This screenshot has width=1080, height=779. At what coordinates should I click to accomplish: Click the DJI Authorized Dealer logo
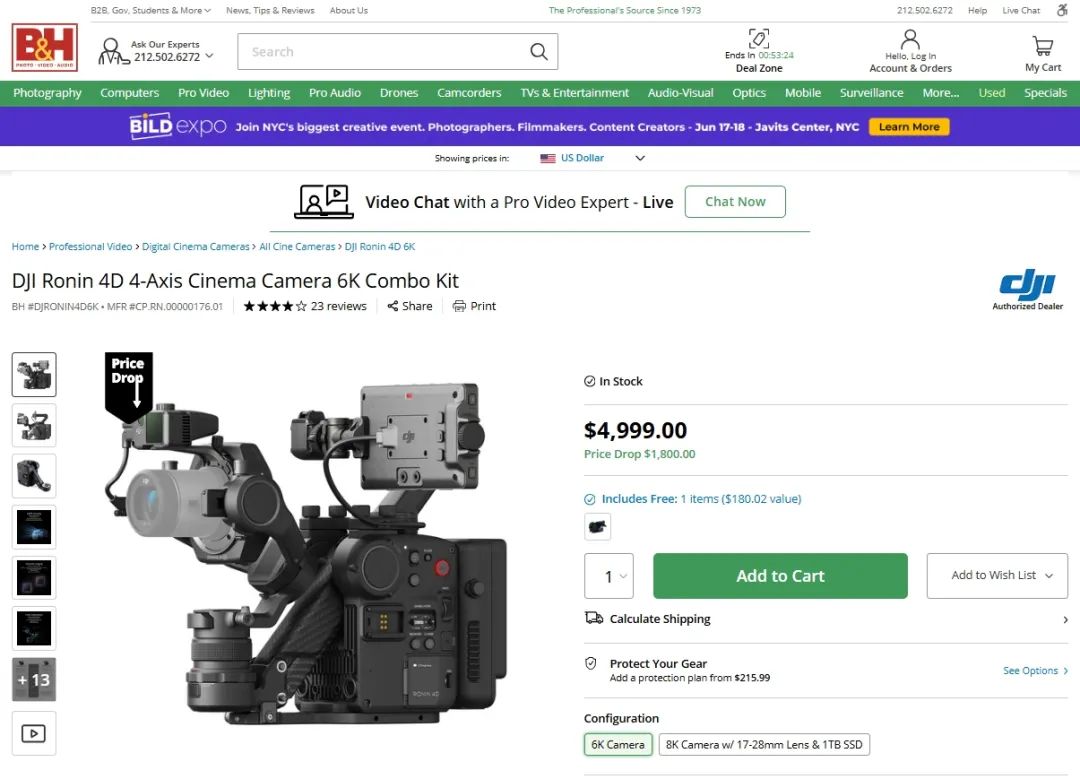1027,289
